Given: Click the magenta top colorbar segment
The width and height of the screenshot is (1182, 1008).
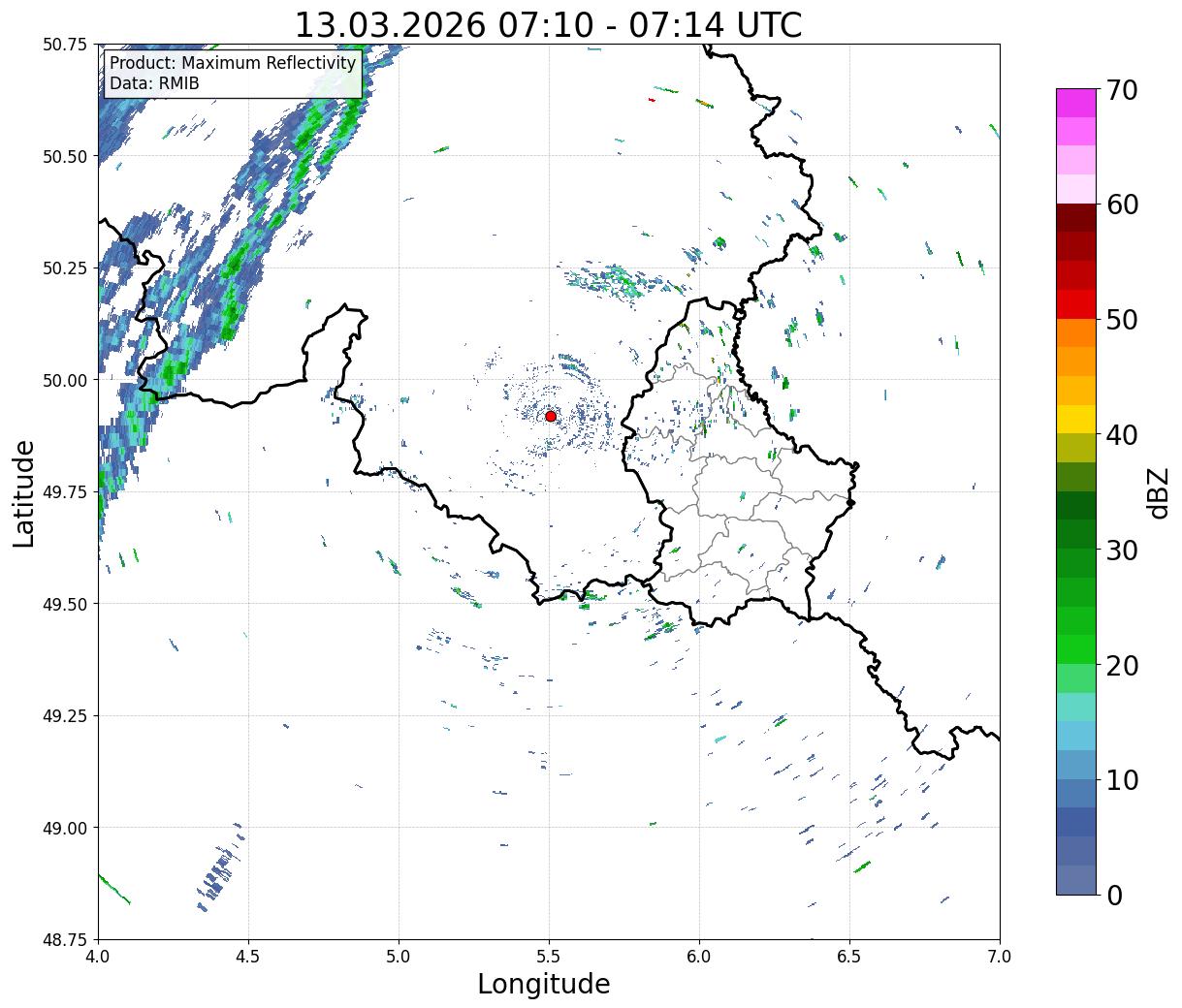Looking at the screenshot, I should [1076, 103].
